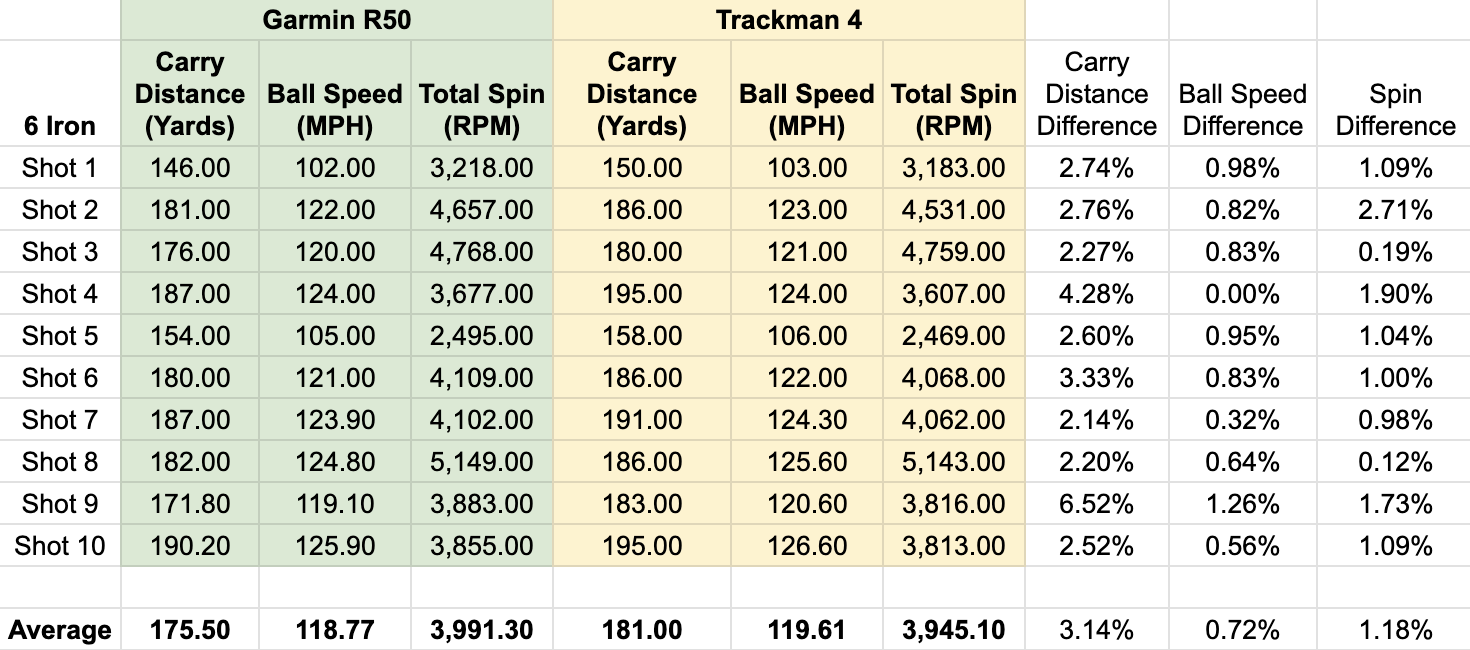The image size is (1470, 650).
Task: Select Shot 8 Garmin total spin 5,149.00
Action: [x=482, y=462]
